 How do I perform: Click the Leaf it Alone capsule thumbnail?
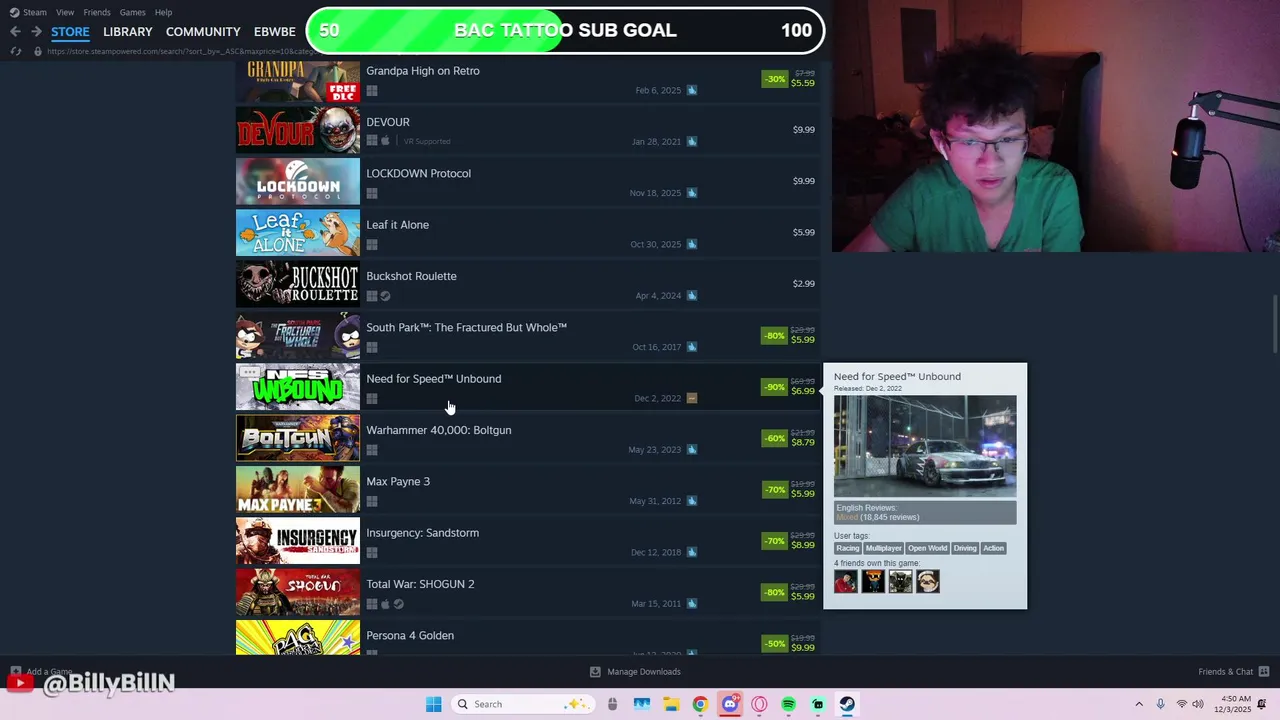click(298, 233)
